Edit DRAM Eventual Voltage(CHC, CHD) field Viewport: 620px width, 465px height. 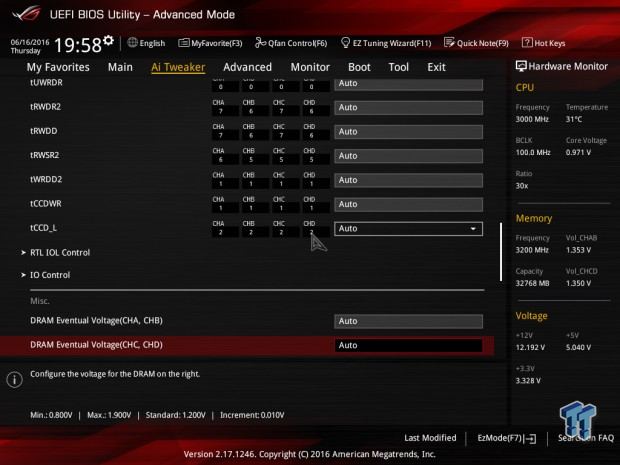[x=408, y=345]
